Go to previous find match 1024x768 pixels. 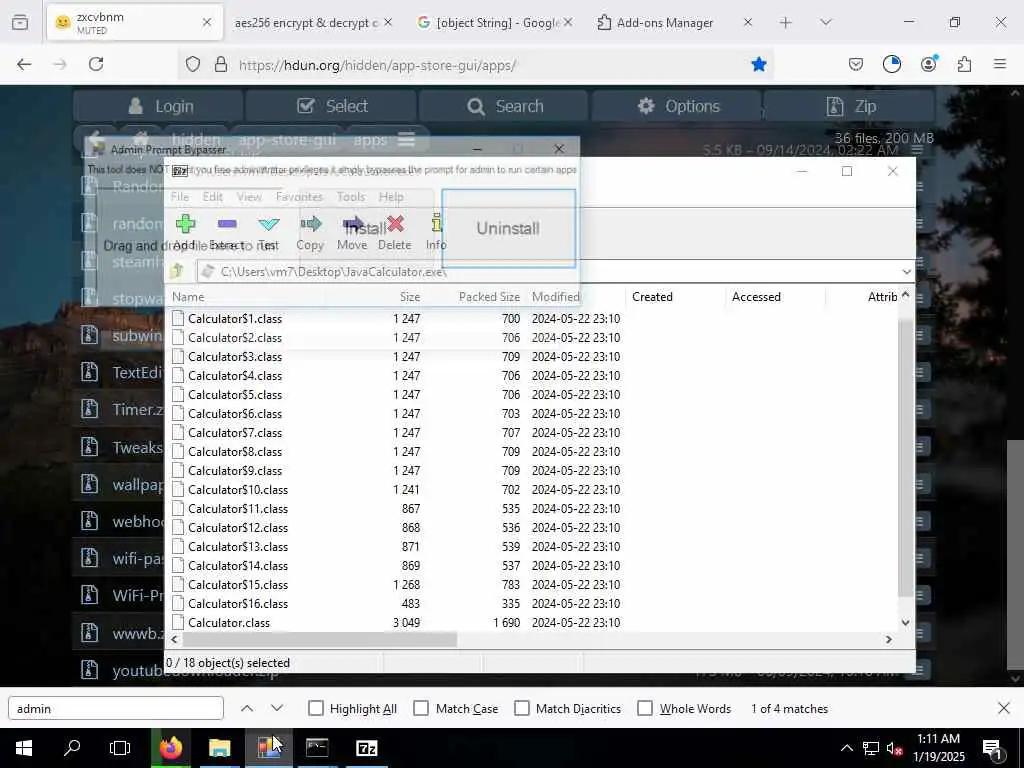(x=247, y=708)
